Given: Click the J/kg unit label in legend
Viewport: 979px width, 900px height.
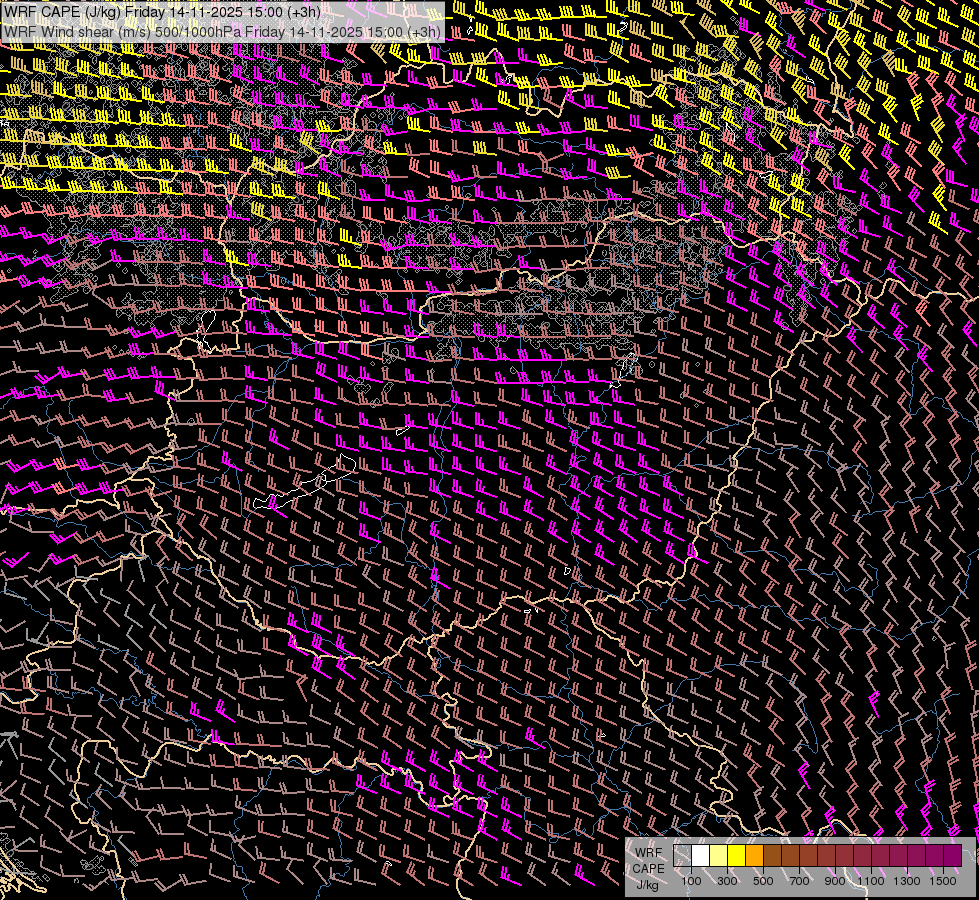Looking at the screenshot, I should click(x=647, y=885).
